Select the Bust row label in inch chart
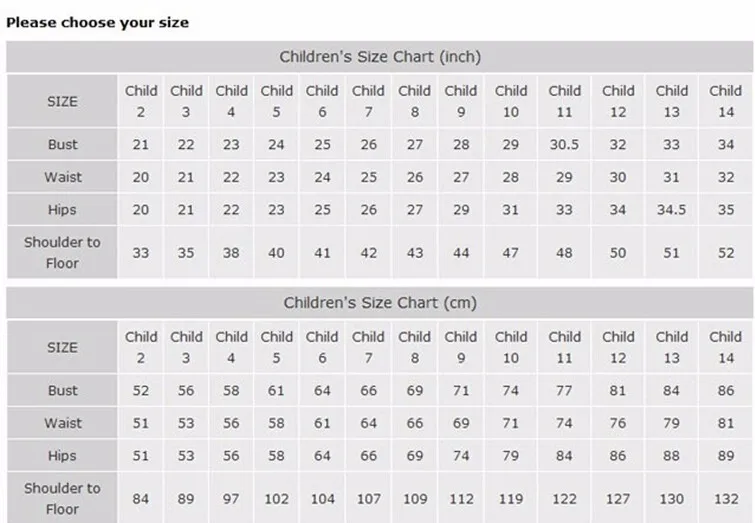This screenshot has height=523, width=755. (62, 144)
